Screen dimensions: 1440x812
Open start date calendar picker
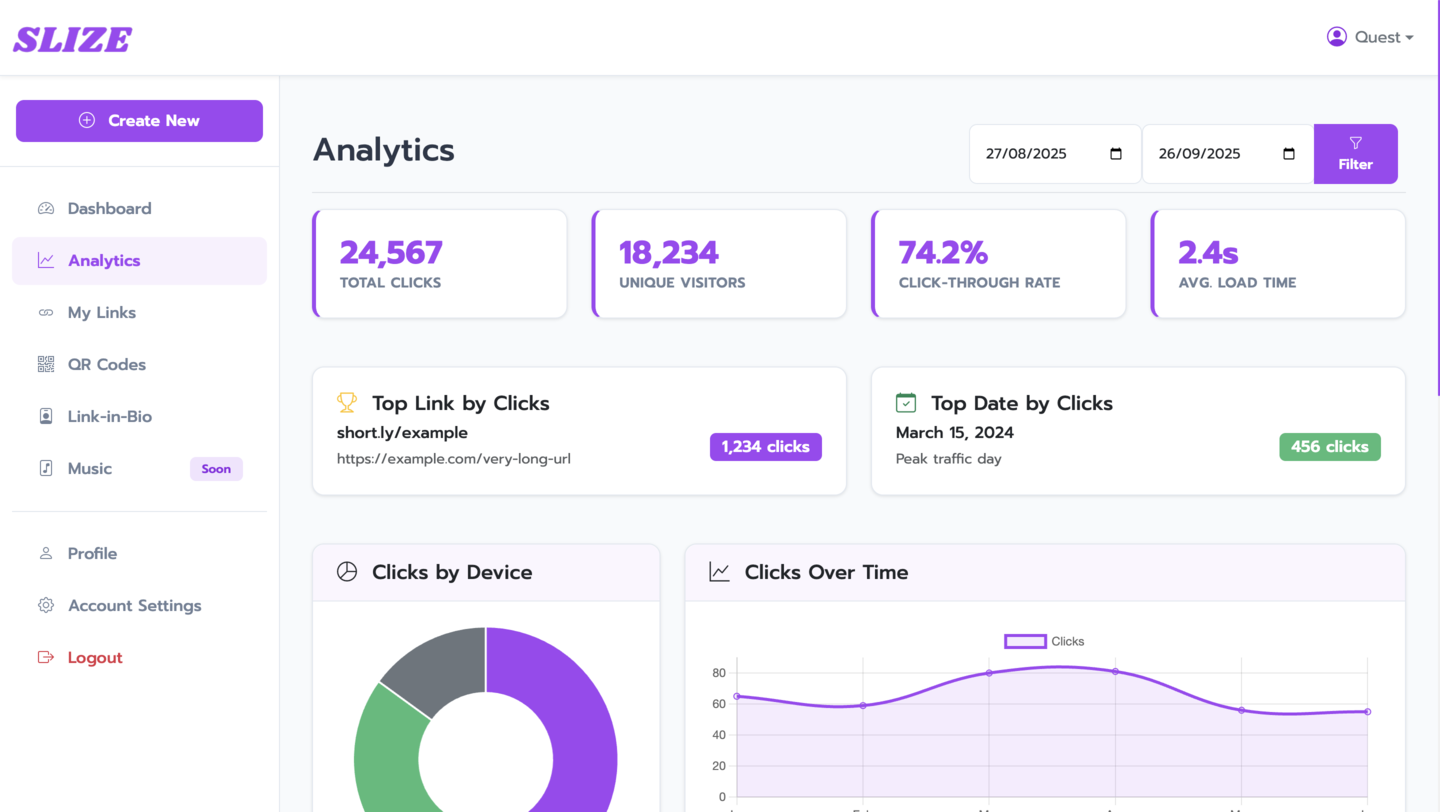(1116, 154)
